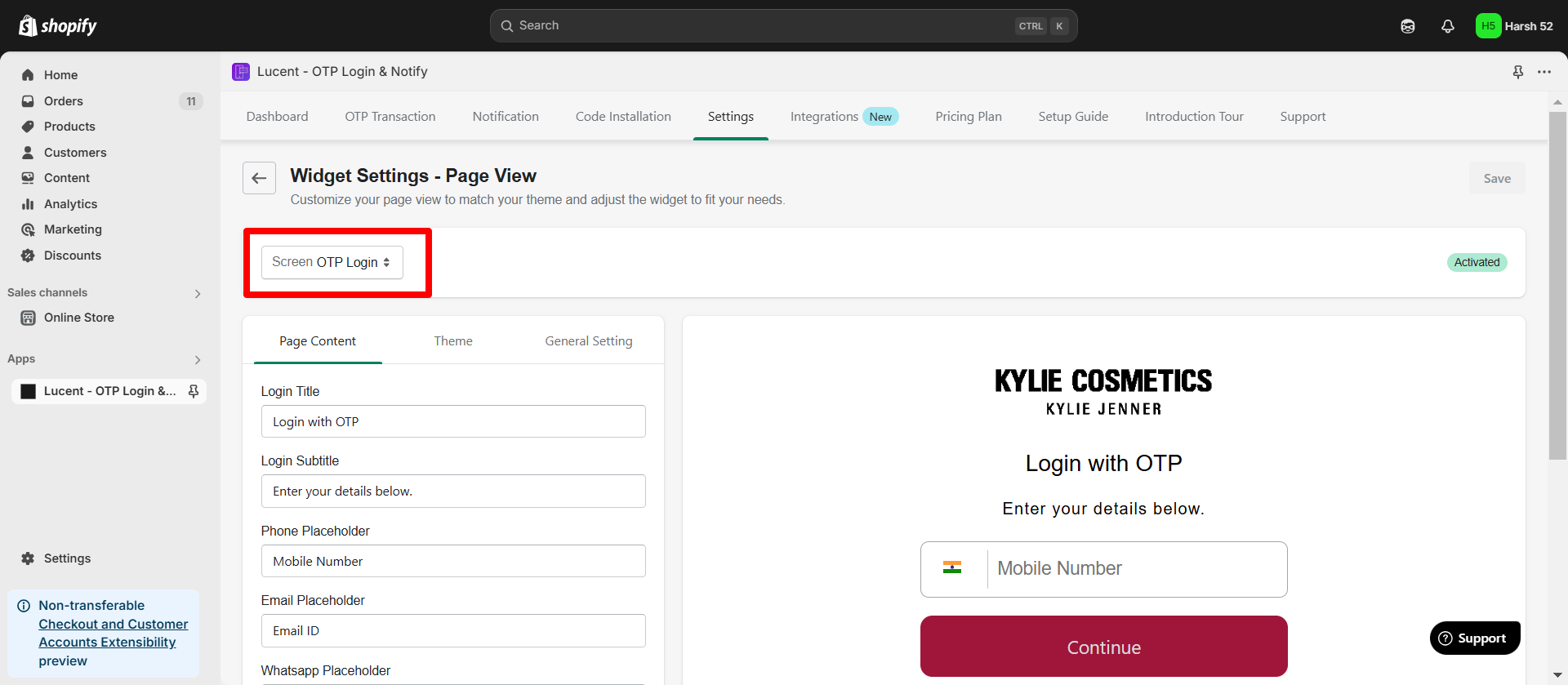Click the Mobile Number preview input
This screenshot has width=1568, height=685.
point(1136,569)
